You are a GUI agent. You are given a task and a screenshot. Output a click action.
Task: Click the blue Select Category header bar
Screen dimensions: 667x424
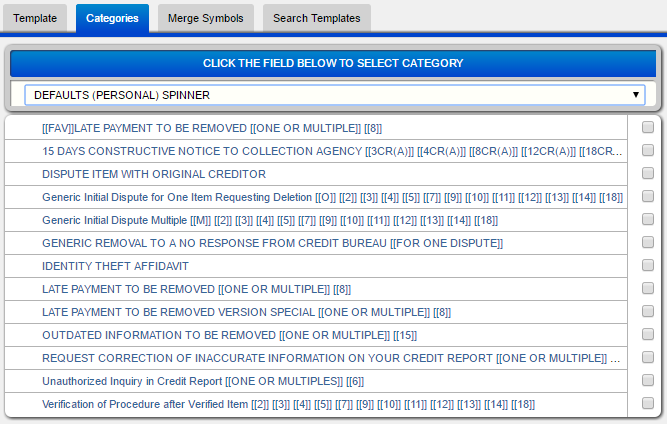point(333,63)
